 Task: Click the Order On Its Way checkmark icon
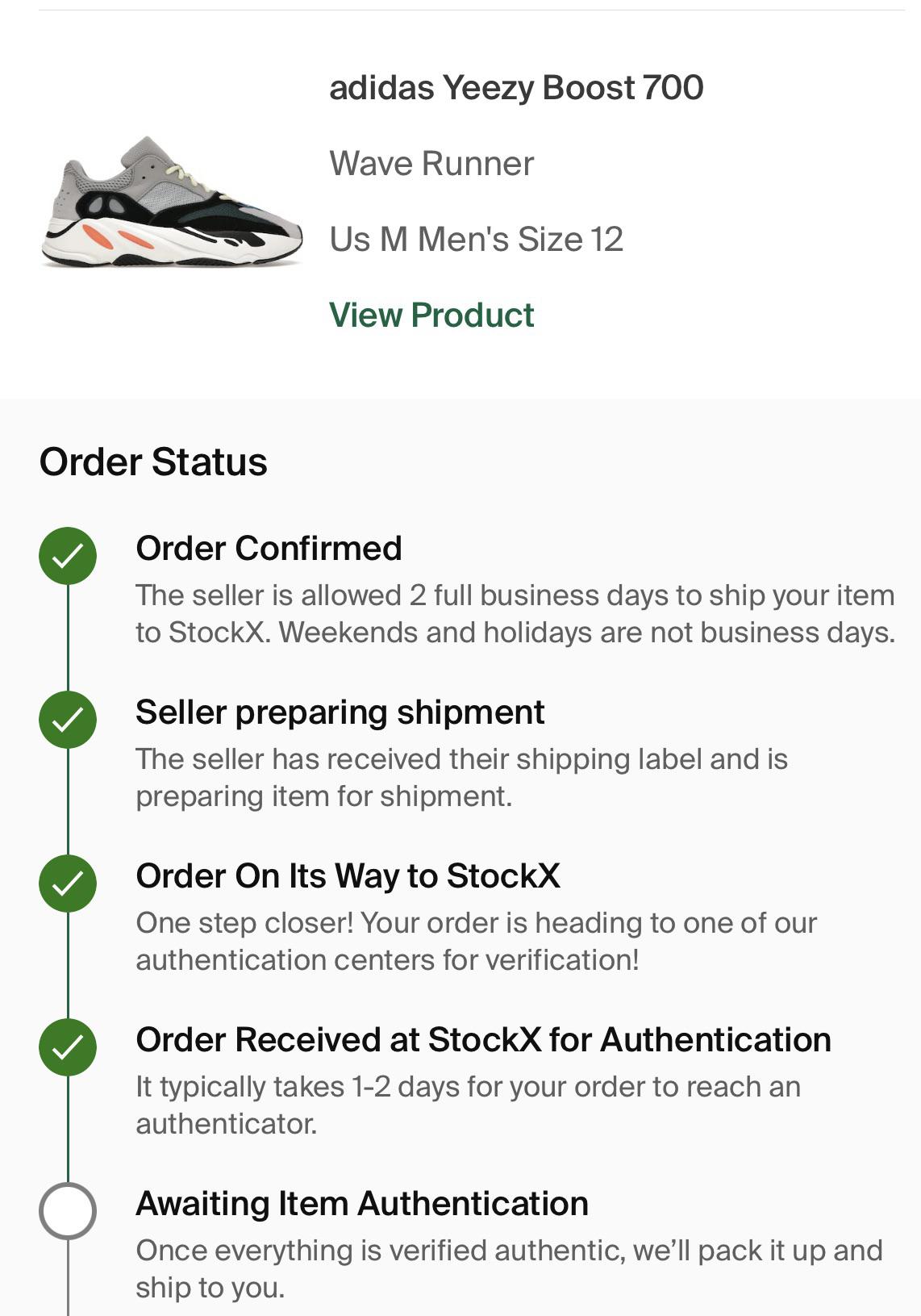click(x=69, y=884)
